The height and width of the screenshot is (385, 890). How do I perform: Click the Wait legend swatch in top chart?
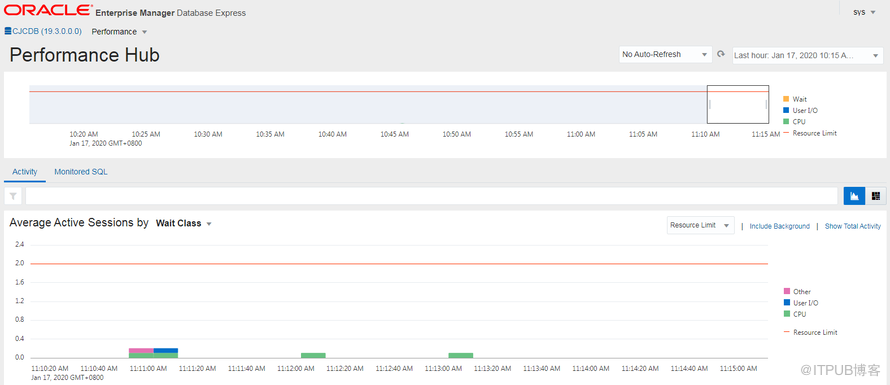coord(786,99)
